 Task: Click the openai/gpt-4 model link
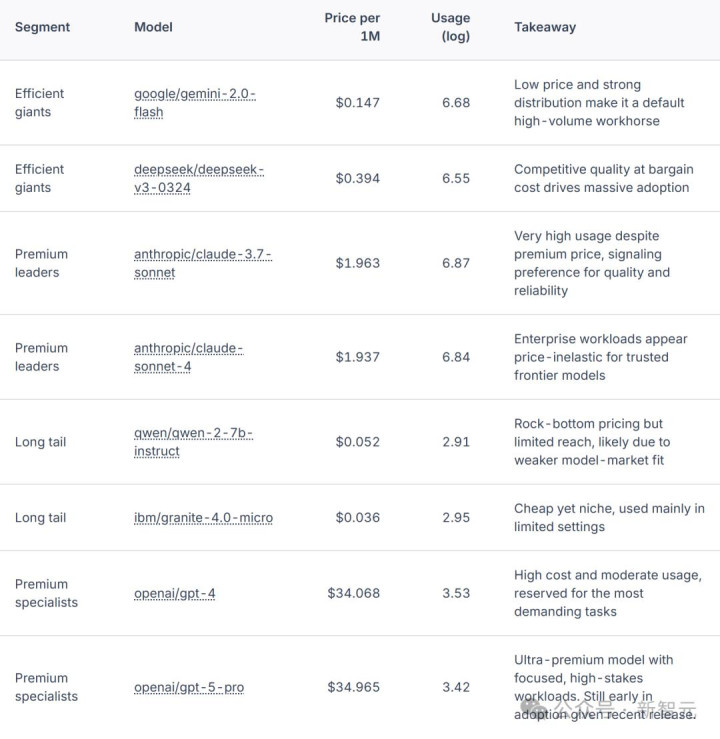pos(175,593)
